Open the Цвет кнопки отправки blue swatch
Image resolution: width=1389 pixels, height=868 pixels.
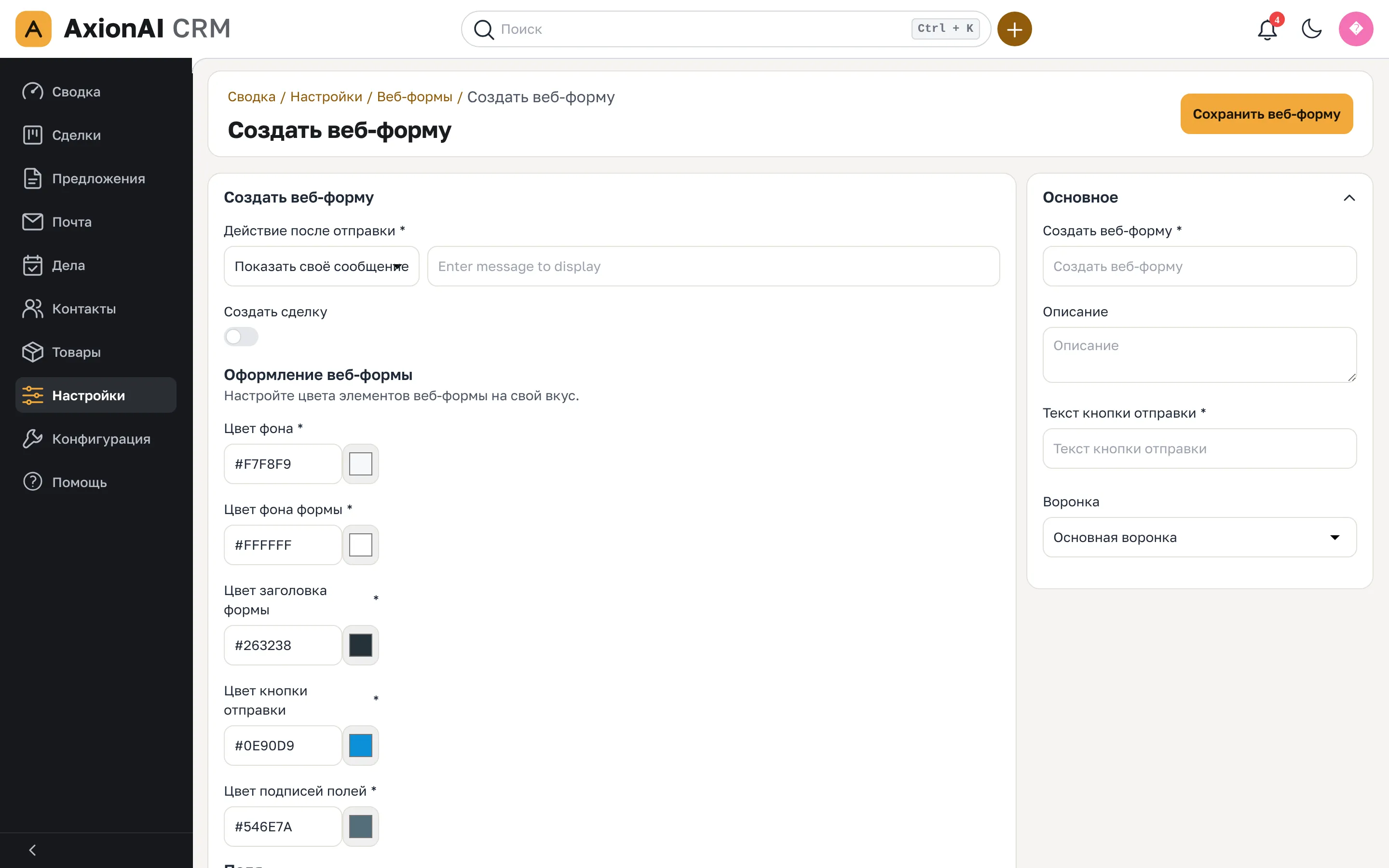pos(360,746)
